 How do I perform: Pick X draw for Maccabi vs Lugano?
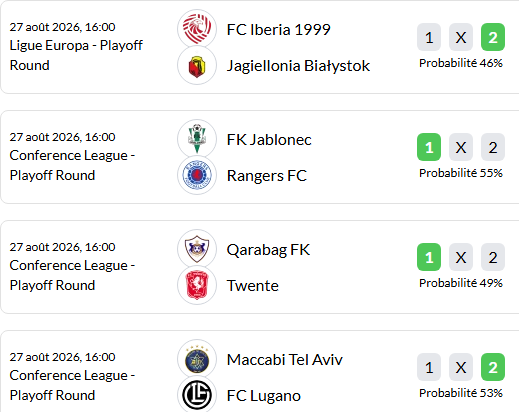pos(461,367)
